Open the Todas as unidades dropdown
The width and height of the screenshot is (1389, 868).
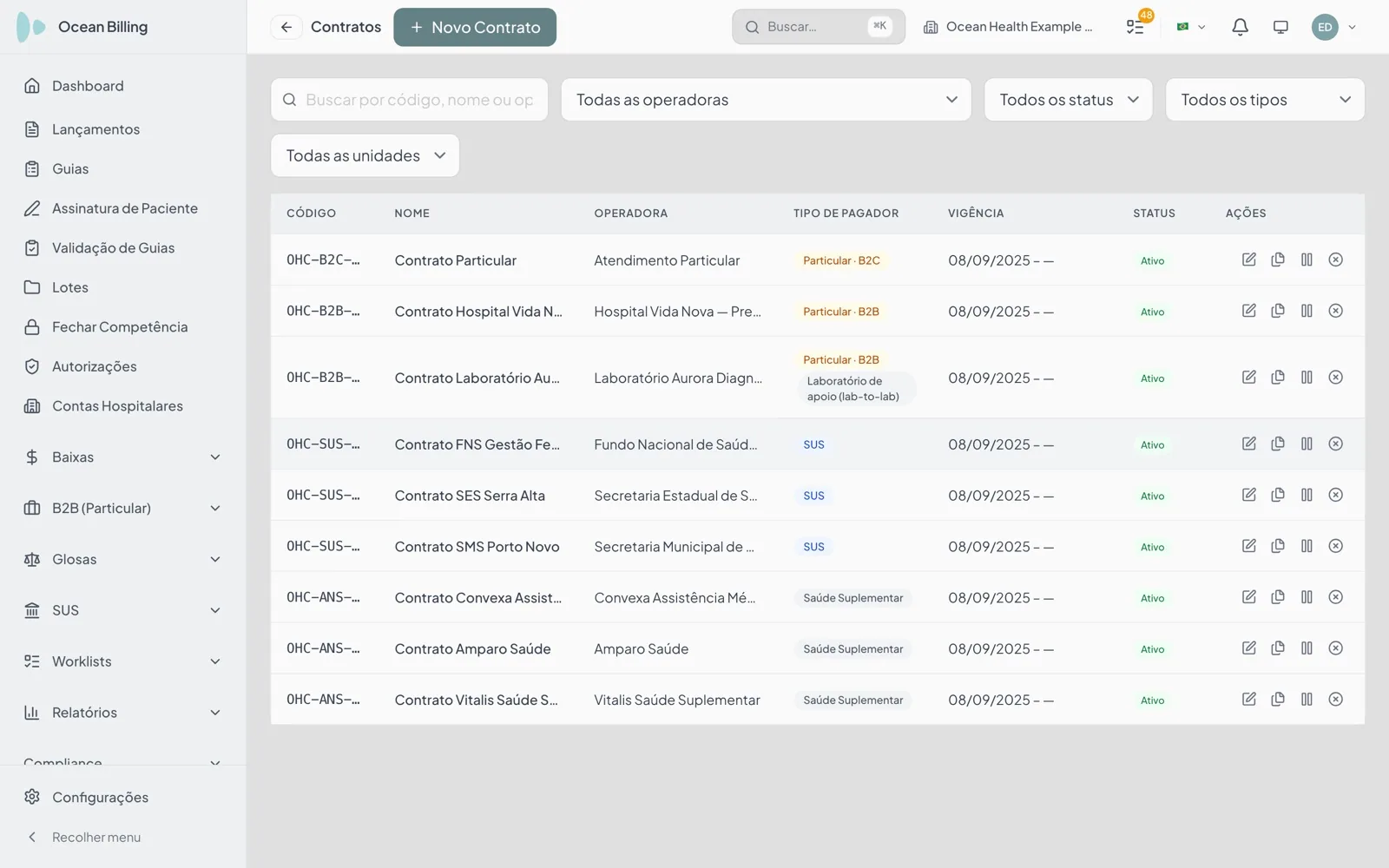pyautogui.click(x=365, y=155)
